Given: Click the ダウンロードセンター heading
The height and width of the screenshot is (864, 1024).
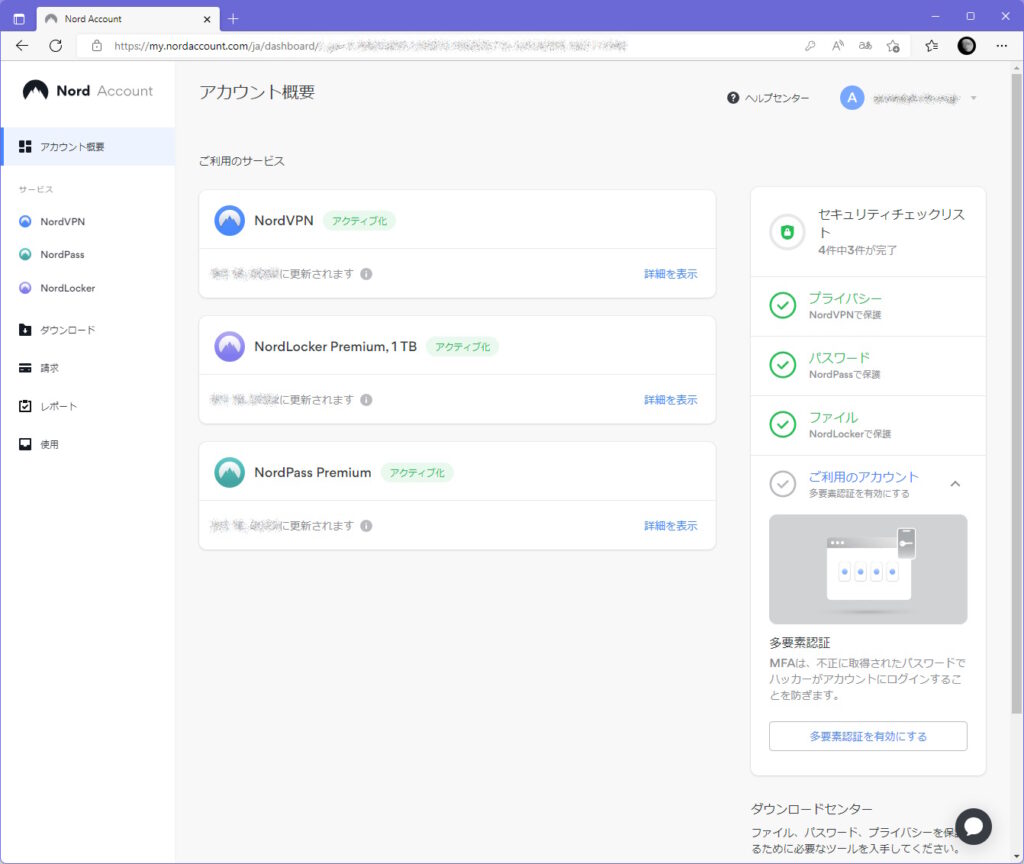Looking at the screenshot, I should (x=811, y=808).
